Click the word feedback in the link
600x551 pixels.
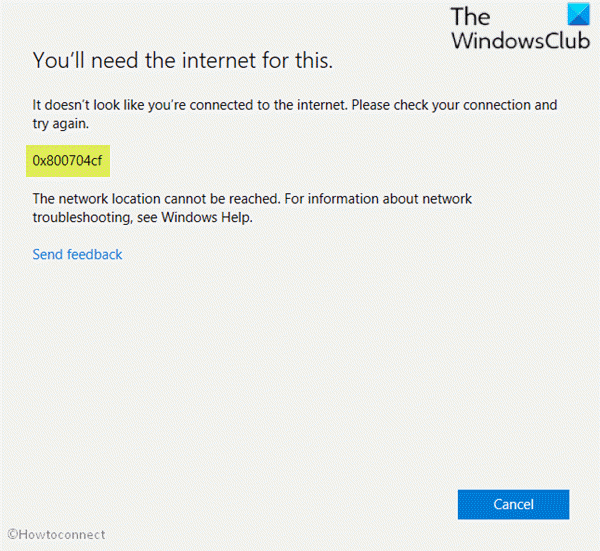(x=95, y=254)
